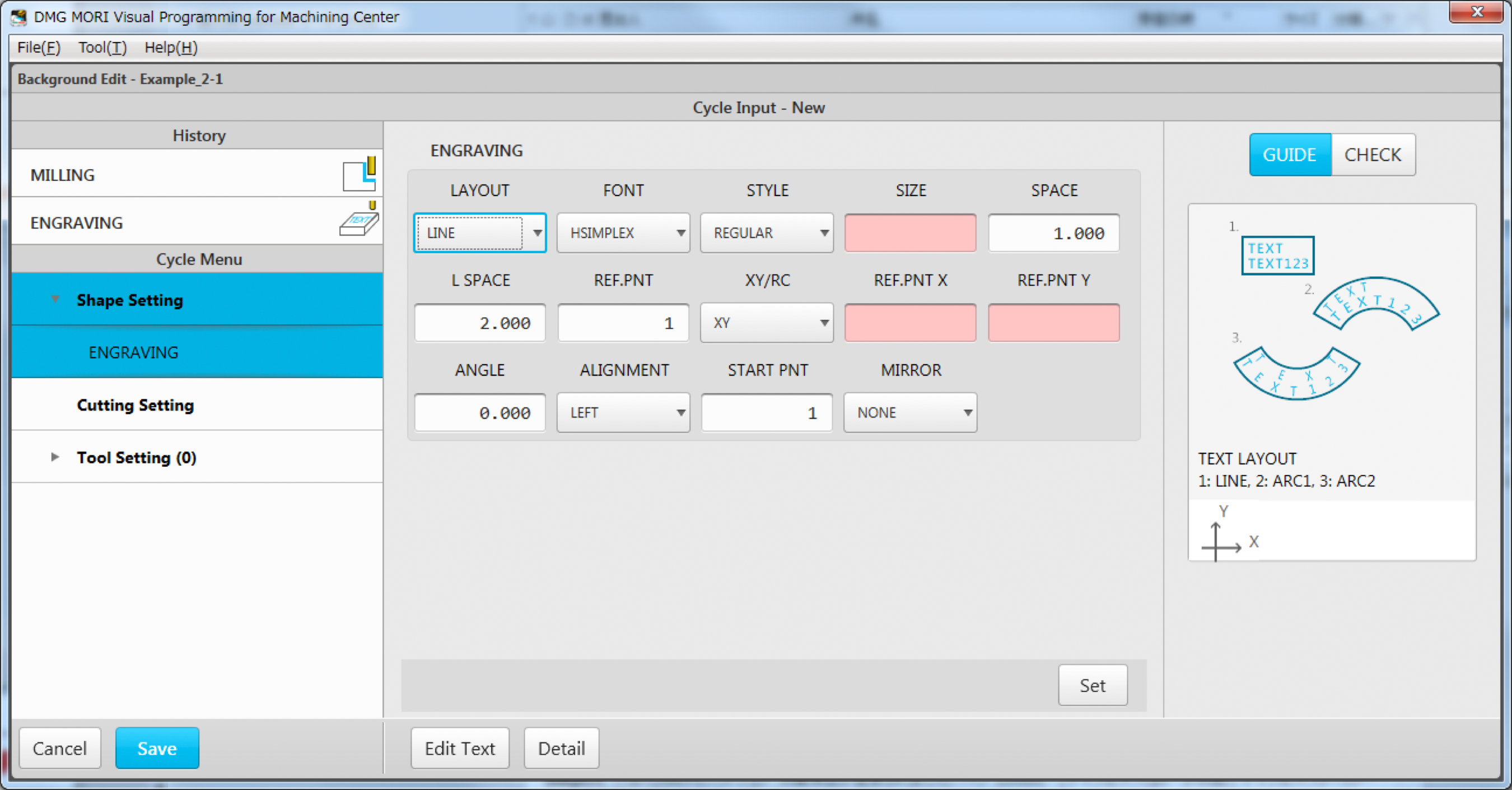
Task: Open the Tool menu
Action: 102,48
